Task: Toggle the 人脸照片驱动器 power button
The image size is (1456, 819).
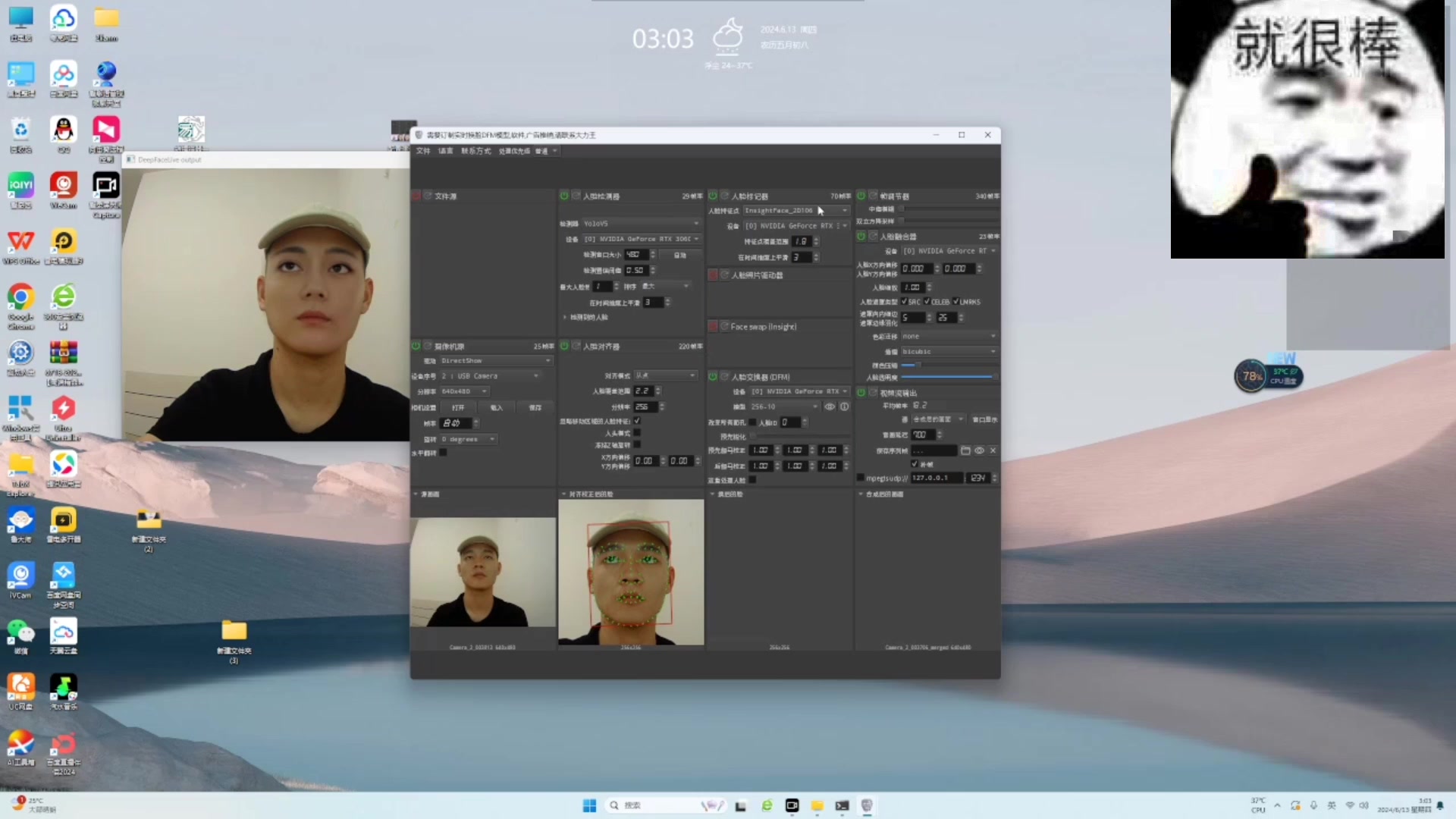Action: 713,275
